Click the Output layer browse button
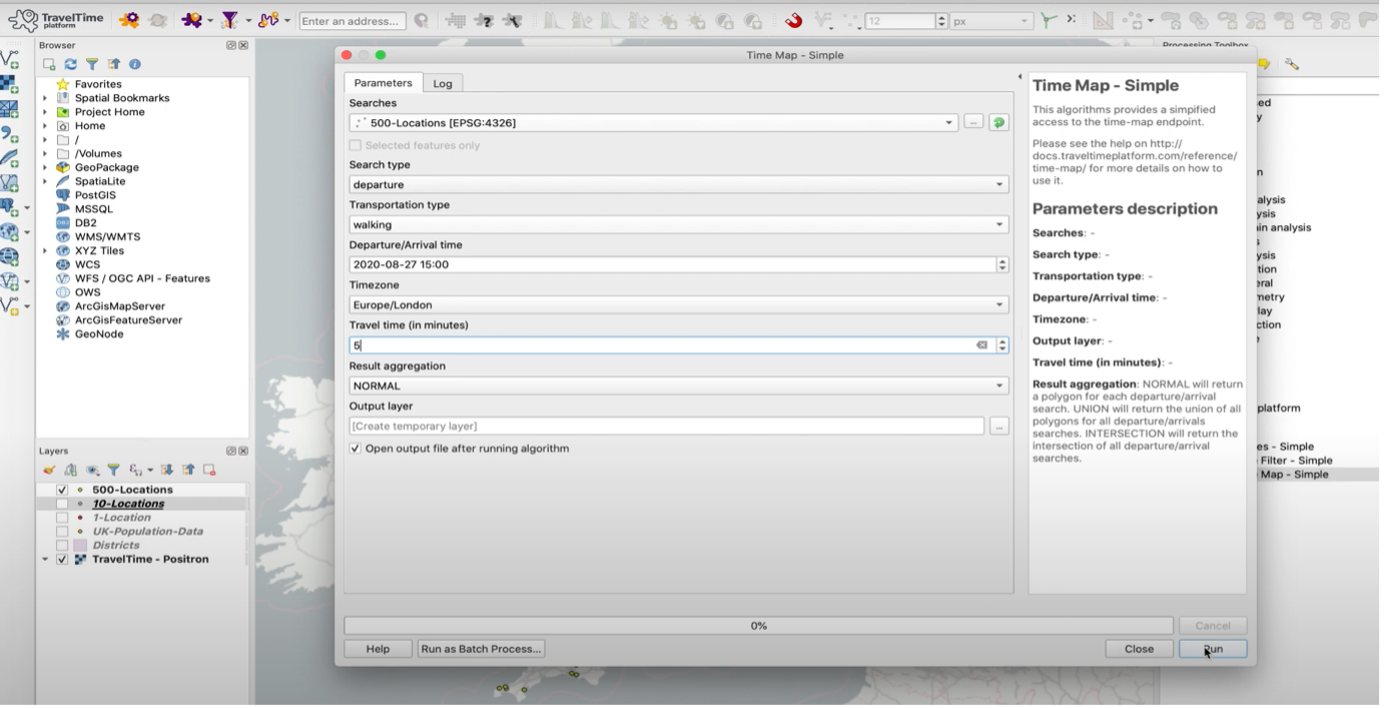 pyautogui.click(x=999, y=426)
